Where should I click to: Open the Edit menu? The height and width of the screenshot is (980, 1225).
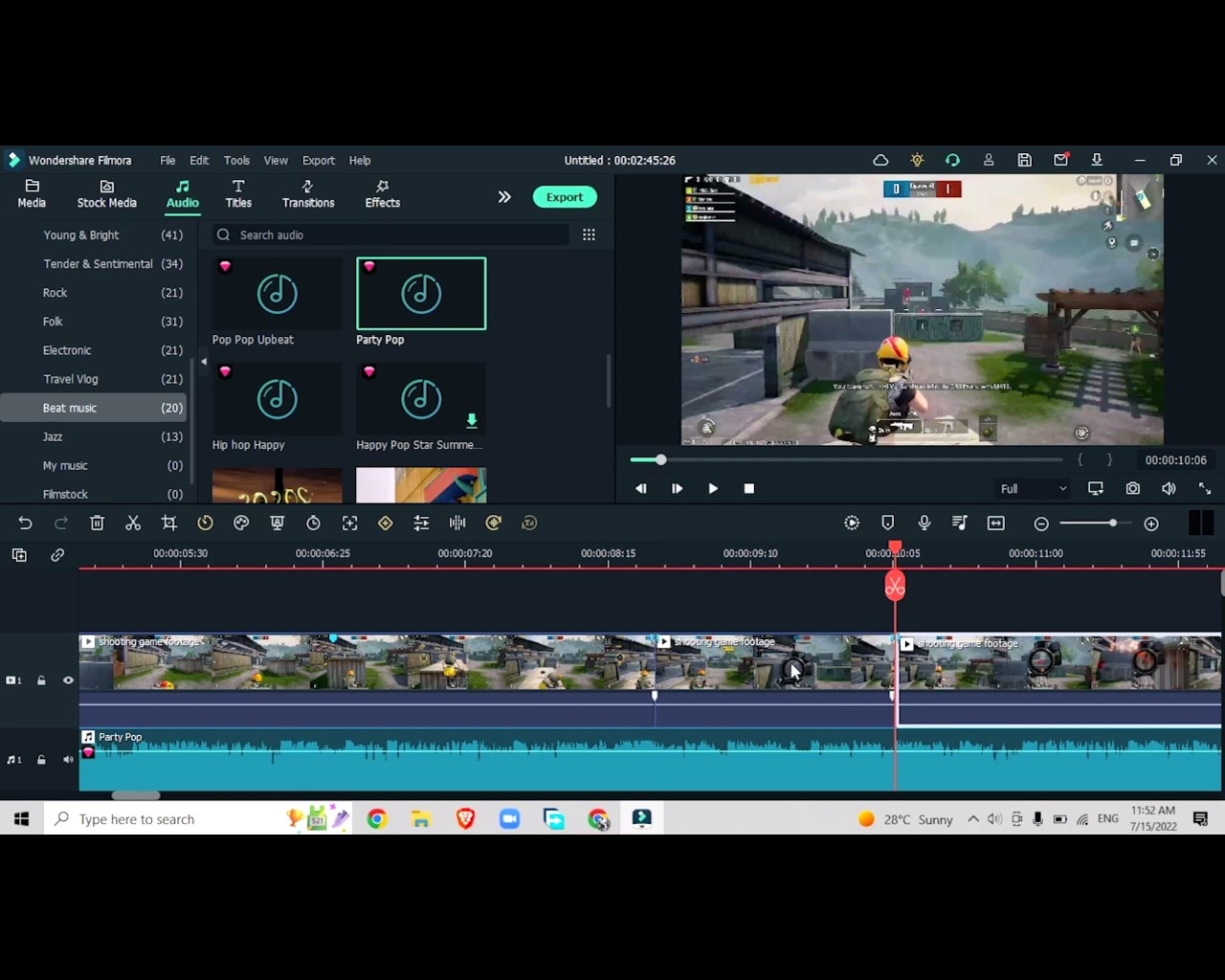point(199,161)
